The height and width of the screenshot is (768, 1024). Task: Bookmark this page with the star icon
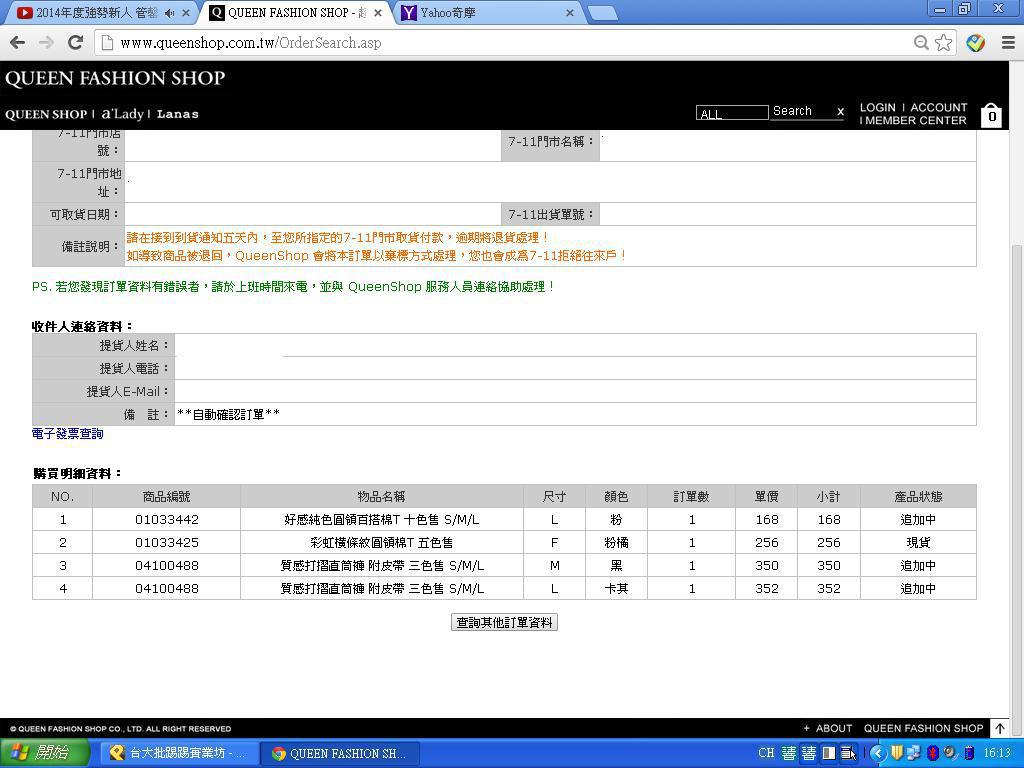943,42
